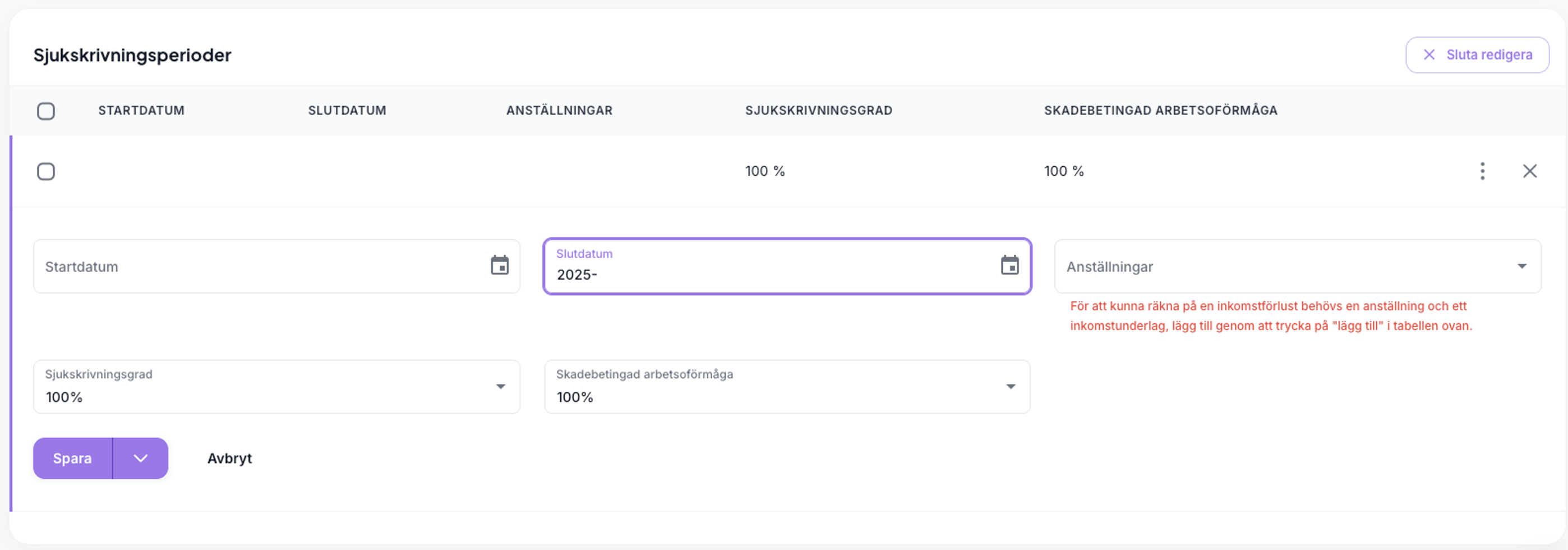
Task: Tick the checkbox for the 100 % row
Action: (x=46, y=171)
